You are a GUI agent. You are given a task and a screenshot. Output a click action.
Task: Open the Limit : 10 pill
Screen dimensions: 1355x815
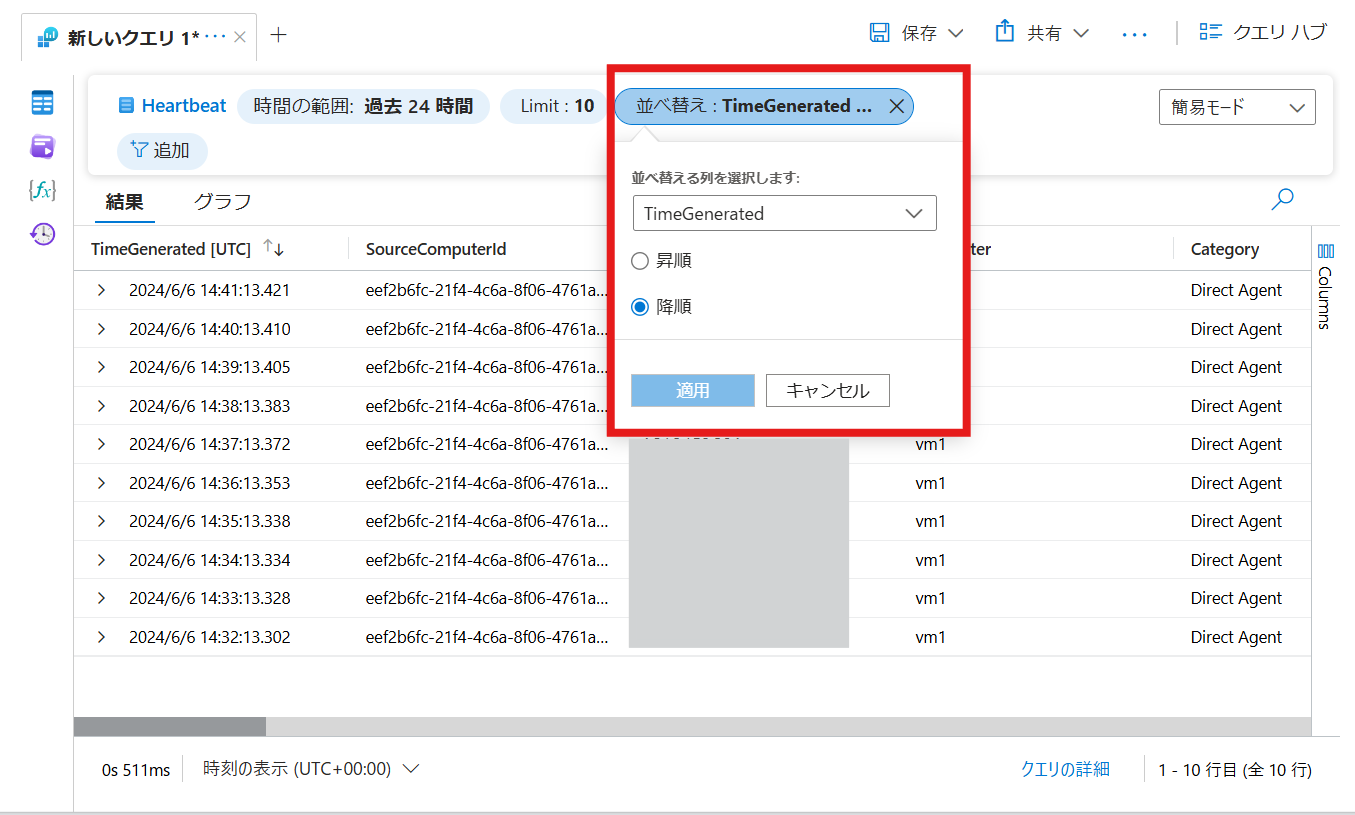coord(557,106)
